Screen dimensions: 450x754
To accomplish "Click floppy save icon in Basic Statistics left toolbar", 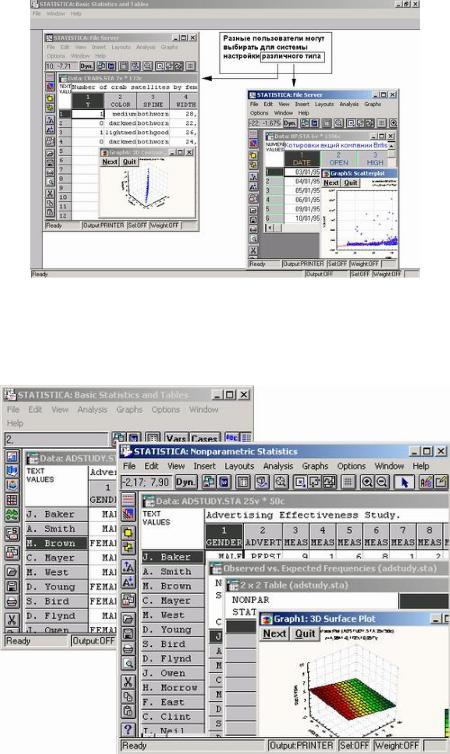I will (12, 586).
